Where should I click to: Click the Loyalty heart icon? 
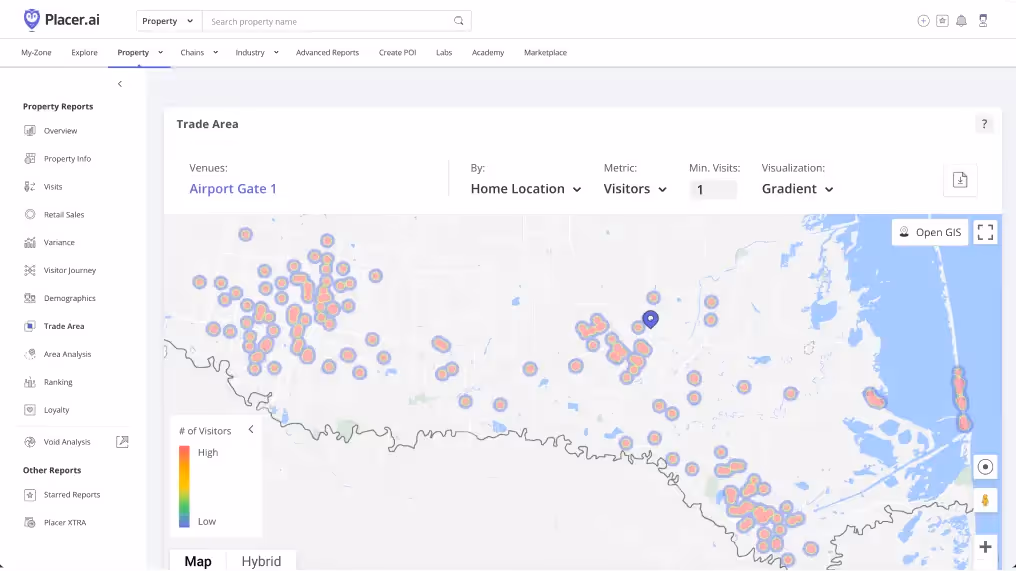click(30, 410)
